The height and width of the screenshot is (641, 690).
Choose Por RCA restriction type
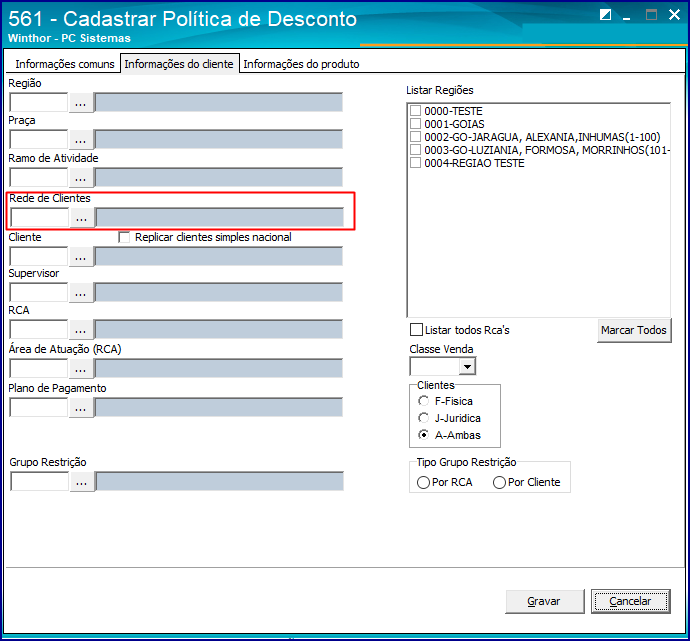click(423, 483)
